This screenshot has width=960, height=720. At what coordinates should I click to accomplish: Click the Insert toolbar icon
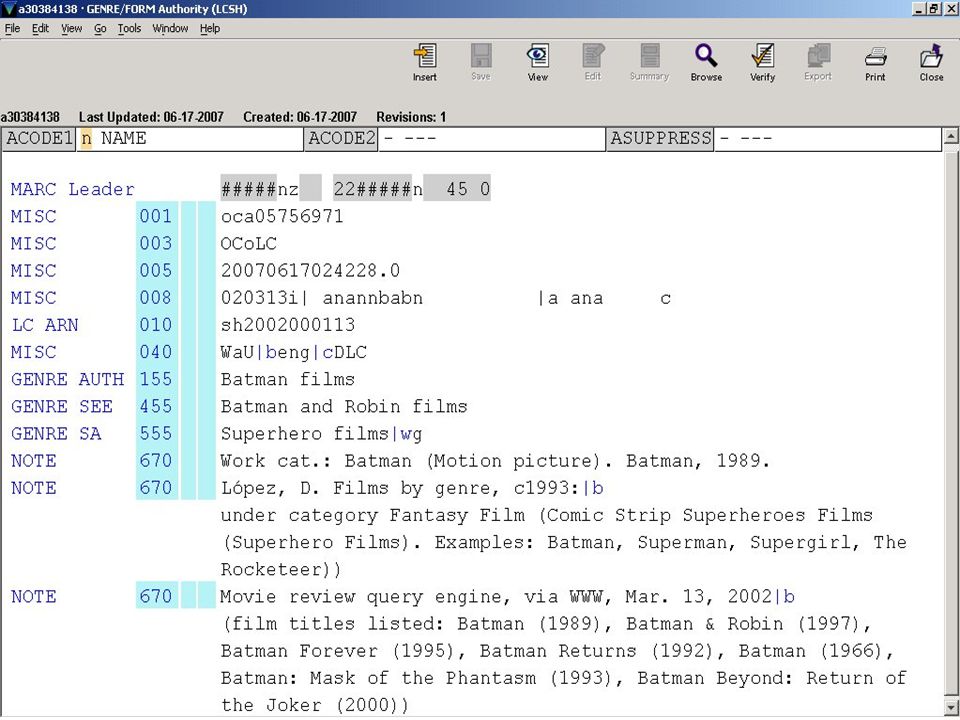pyautogui.click(x=424, y=62)
